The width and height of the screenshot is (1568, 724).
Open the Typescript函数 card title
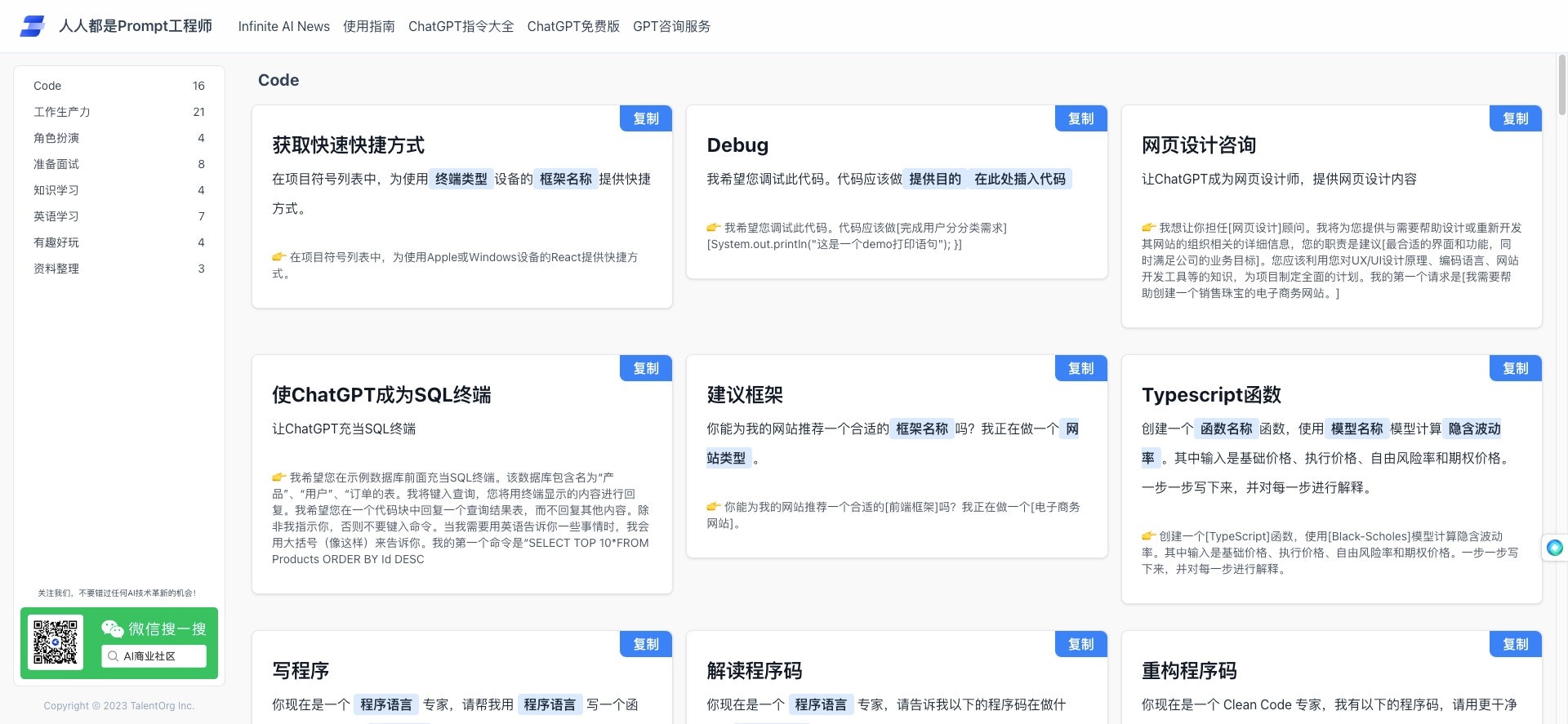point(1211,395)
